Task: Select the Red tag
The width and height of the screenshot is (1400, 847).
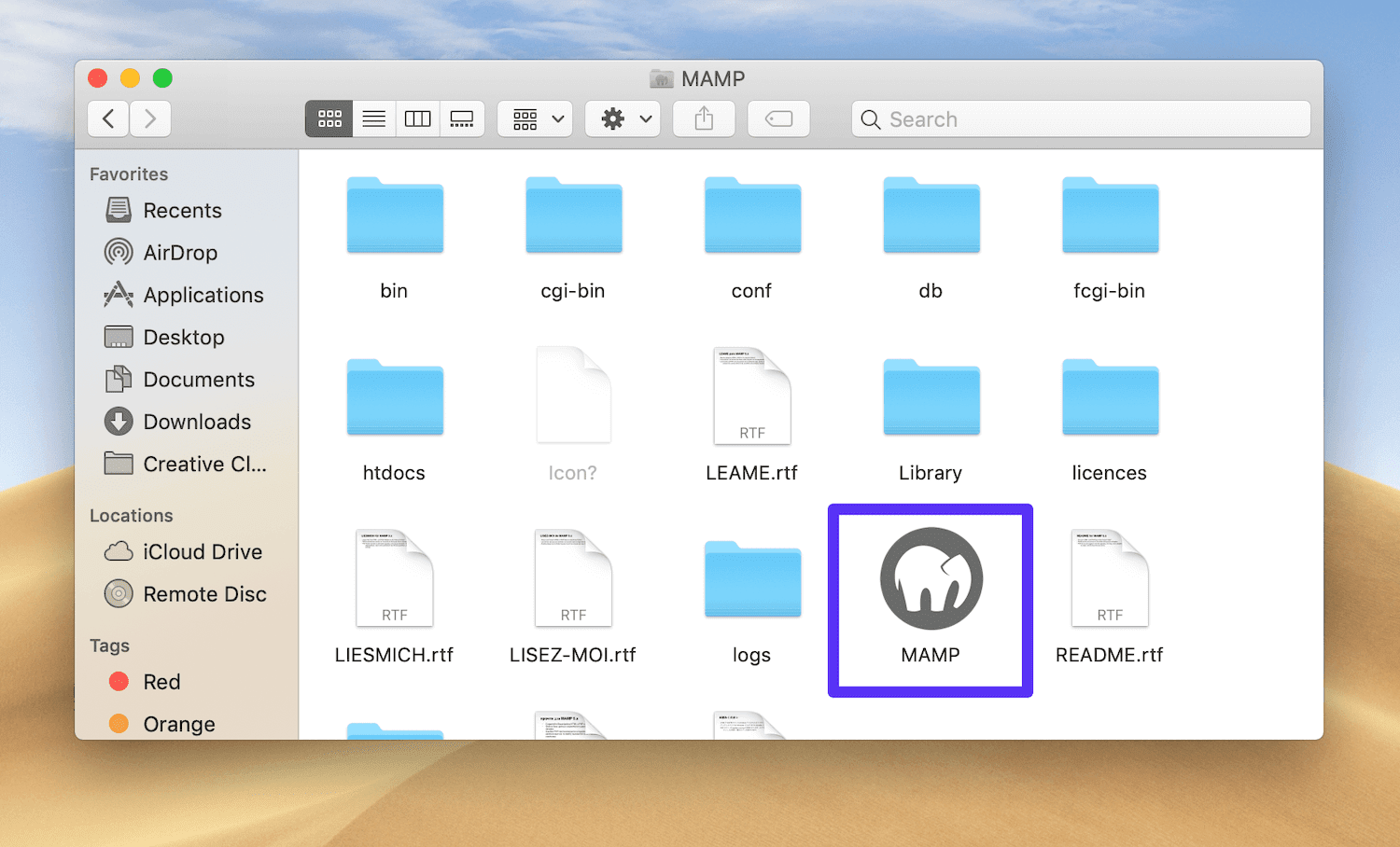Action: [x=161, y=682]
